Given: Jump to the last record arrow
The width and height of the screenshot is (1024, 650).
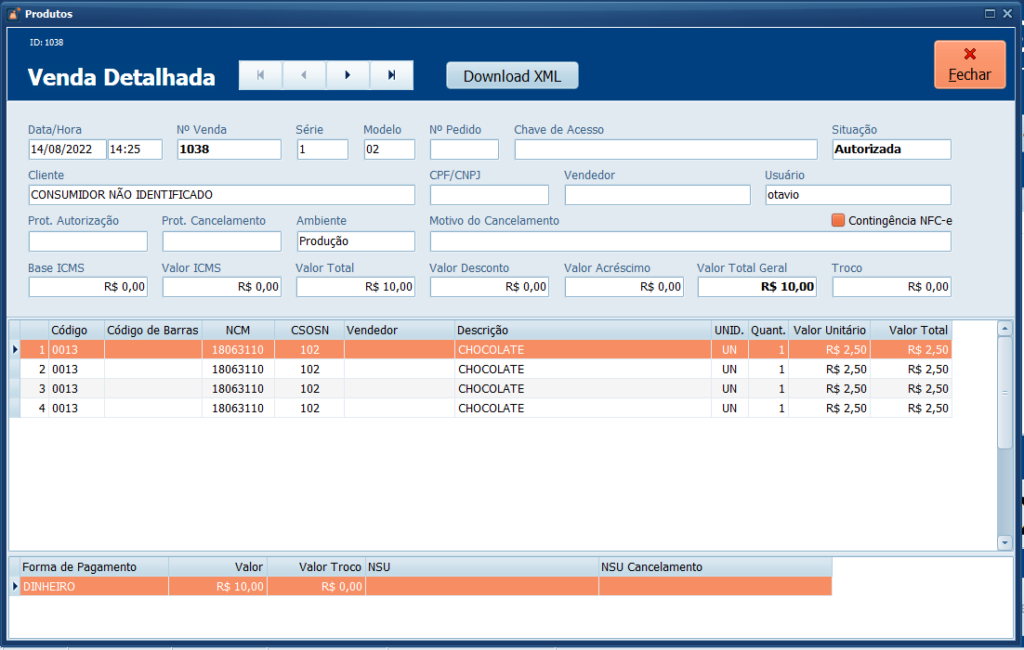Looking at the screenshot, I should [x=392, y=75].
